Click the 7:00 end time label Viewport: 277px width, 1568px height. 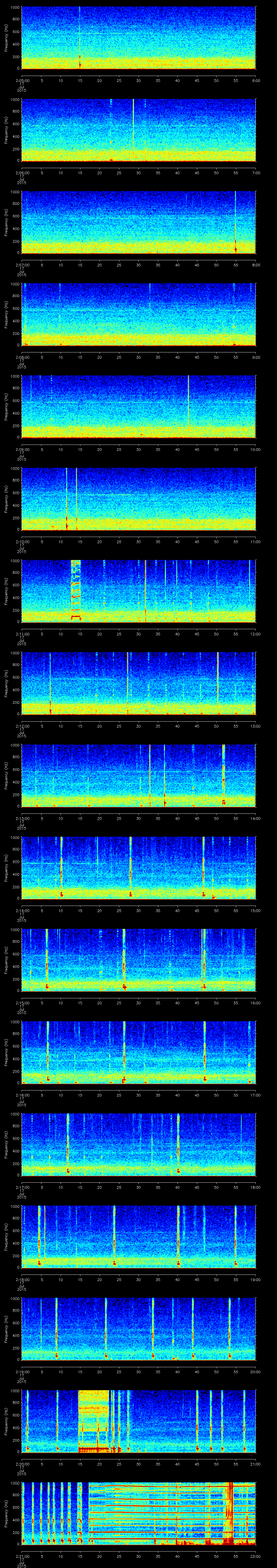[x=256, y=173]
